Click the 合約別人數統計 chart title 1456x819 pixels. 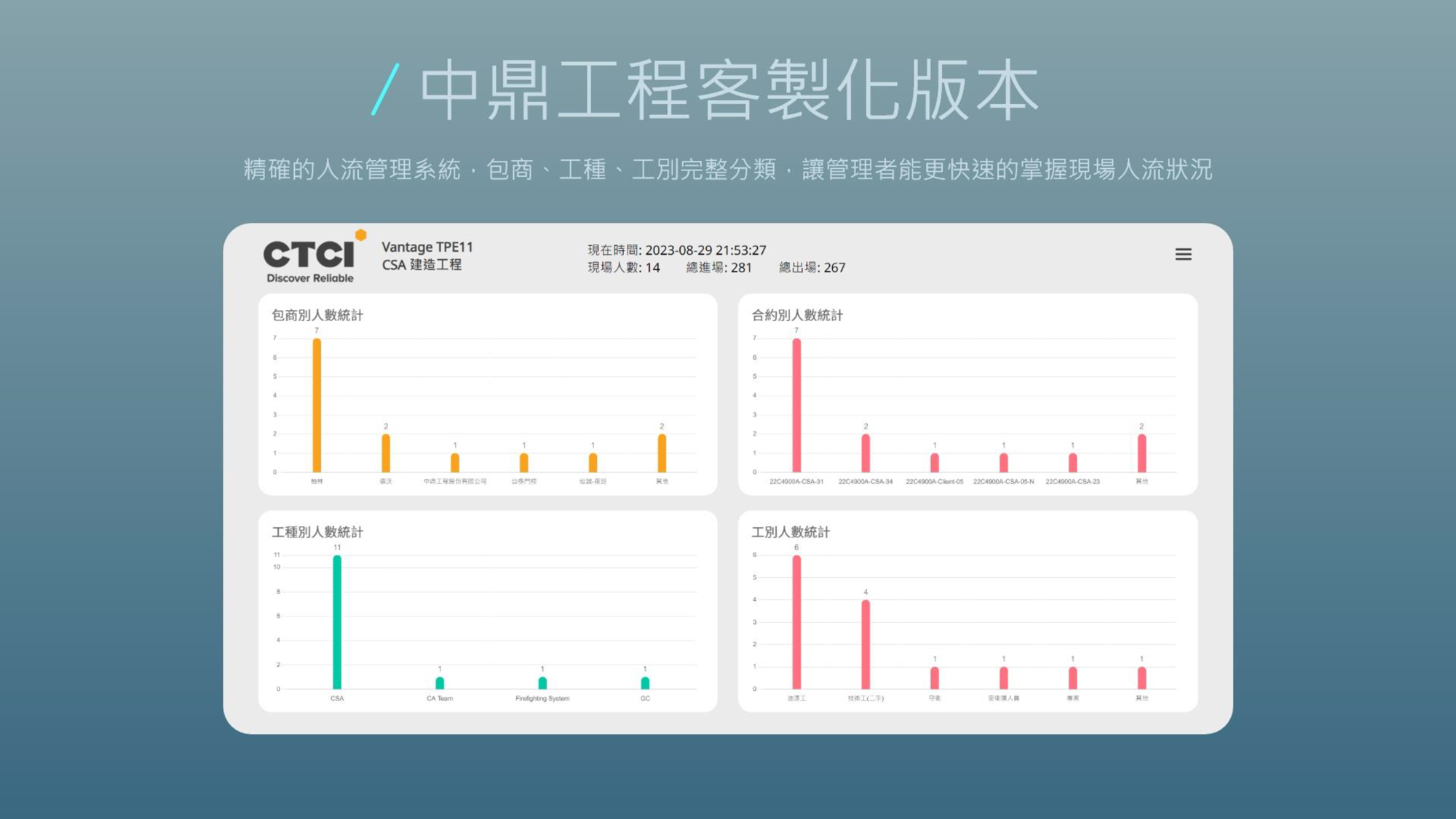[x=797, y=315]
